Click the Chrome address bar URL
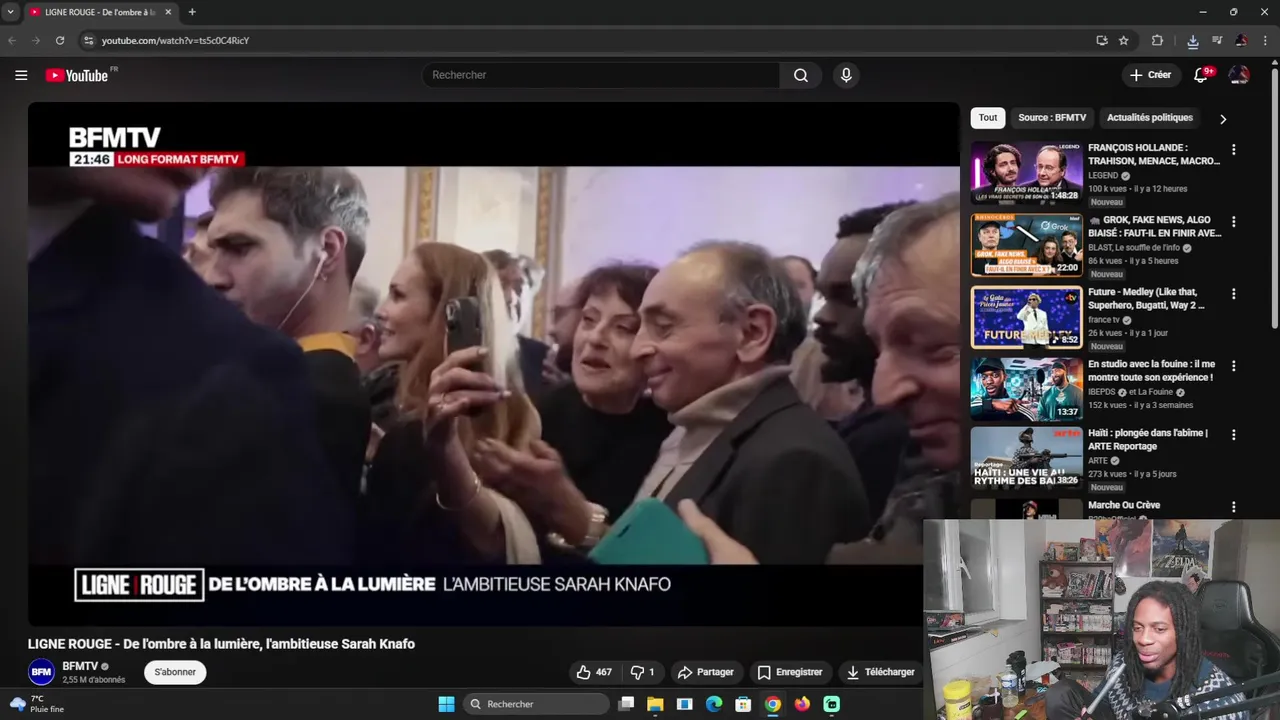Viewport: 1280px width, 720px height. click(x=175, y=41)
